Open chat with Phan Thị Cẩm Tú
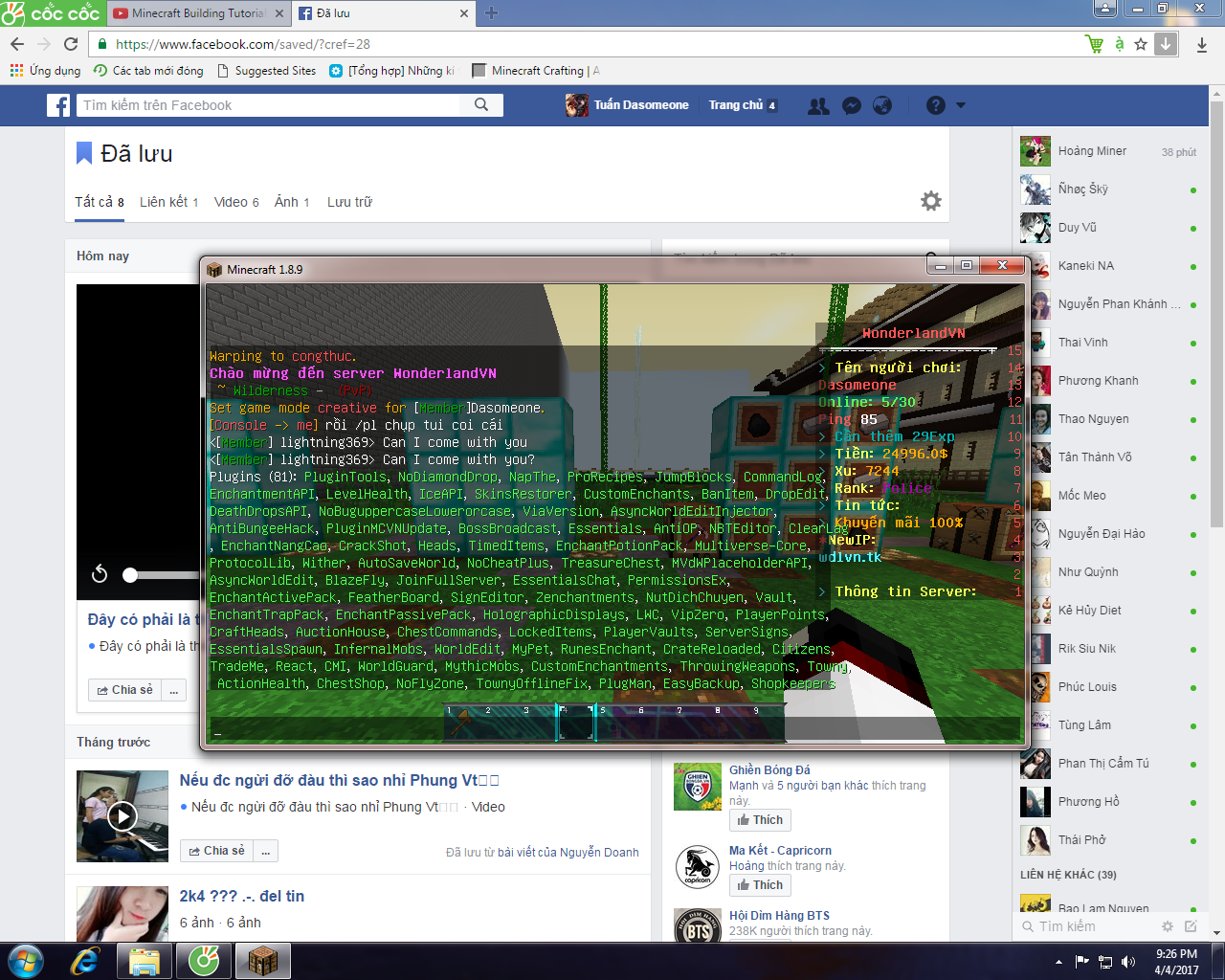This screenshot has height=980, width=1225. click(x=1108, y=764)
